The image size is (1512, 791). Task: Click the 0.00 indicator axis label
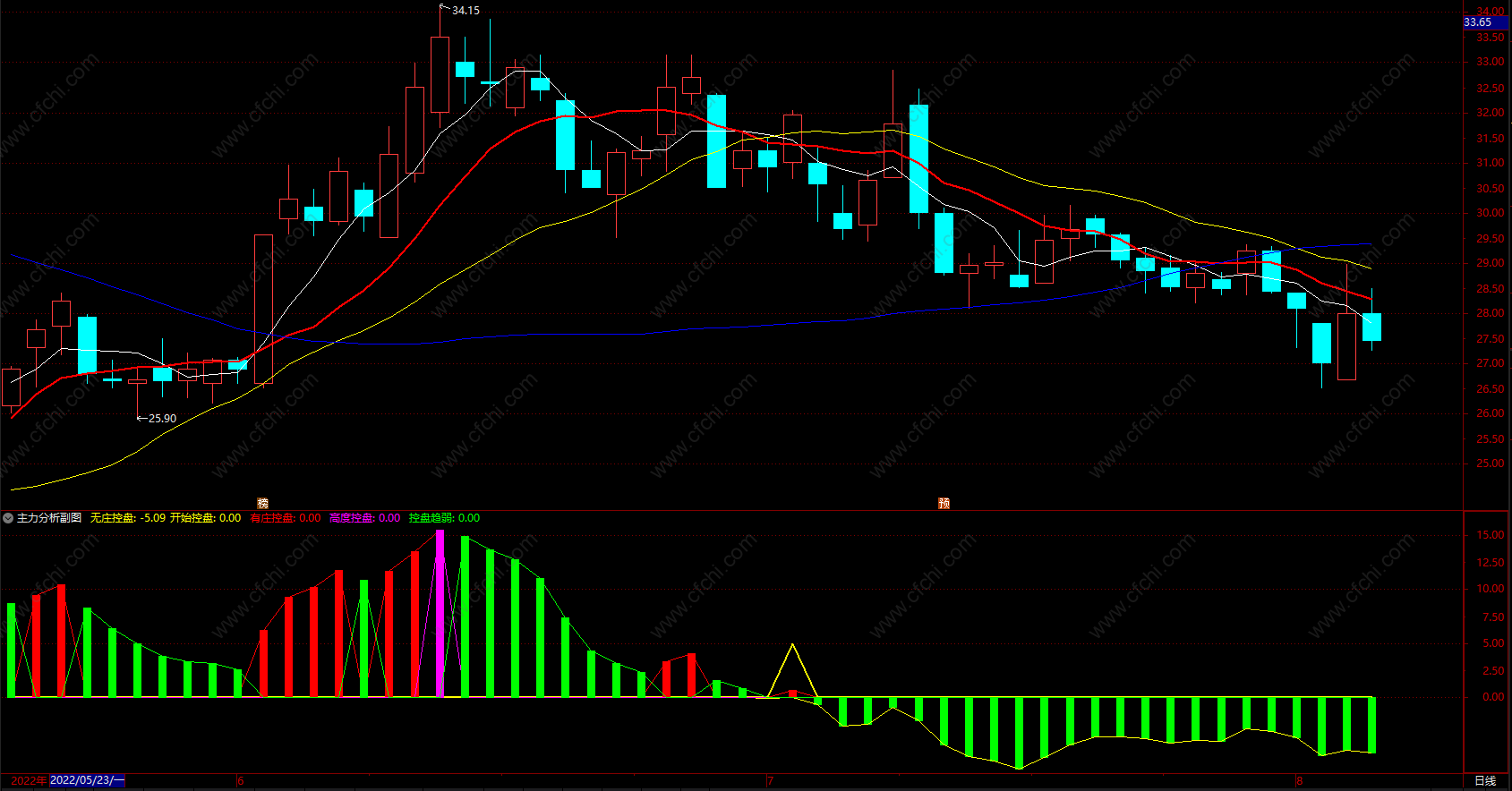pos(1493,697)
